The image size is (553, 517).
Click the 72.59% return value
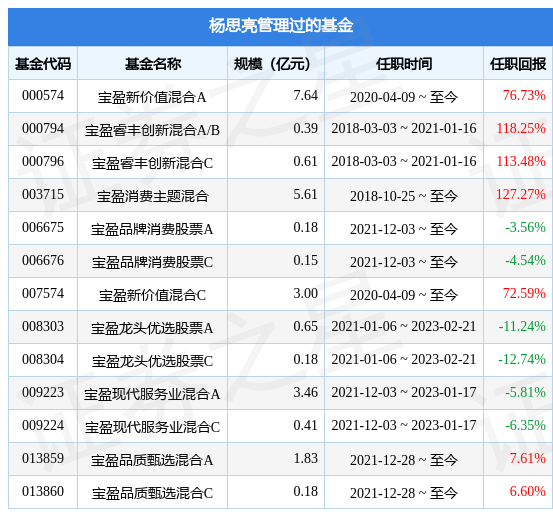(x=524, y=293)
